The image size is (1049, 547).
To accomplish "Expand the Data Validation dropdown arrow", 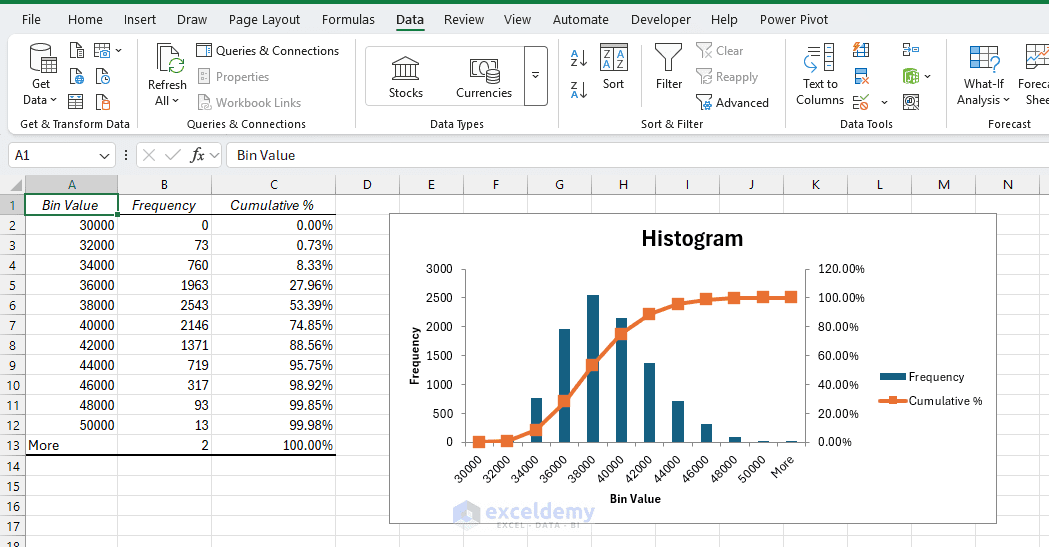I will pos(884,102).
